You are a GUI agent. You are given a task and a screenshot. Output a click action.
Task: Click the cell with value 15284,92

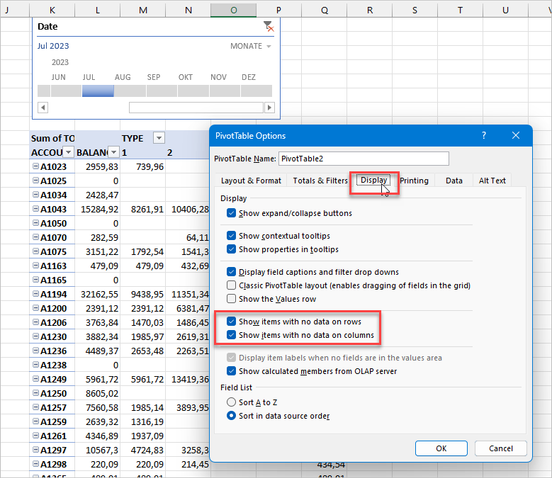pos(98,209)
